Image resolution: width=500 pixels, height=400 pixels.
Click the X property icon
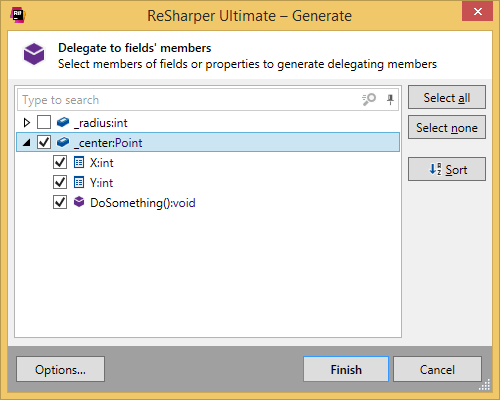(79, 162)
